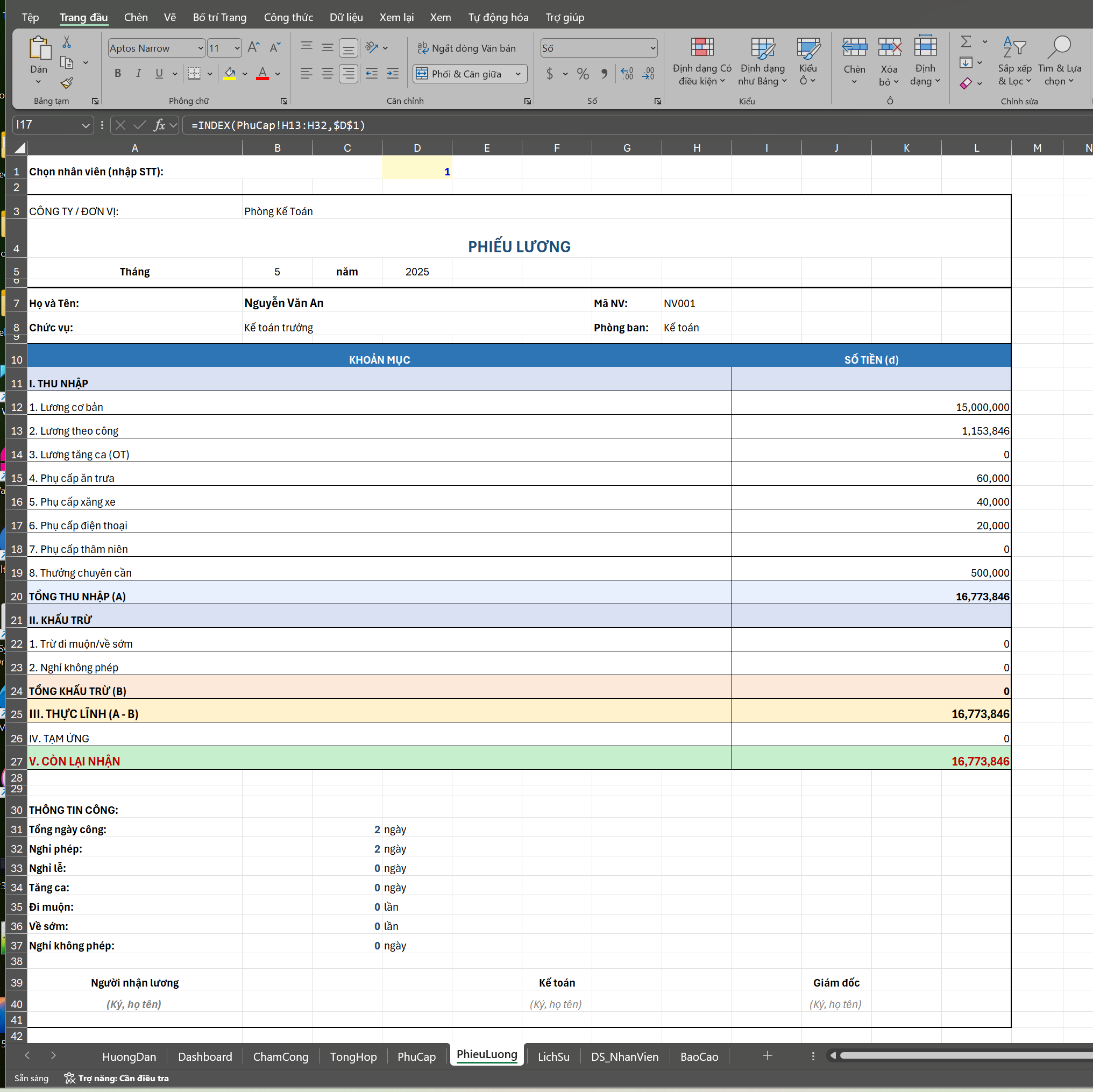Screen dimensions: 1093x1092
Task: Expand the Số number format combo box
Action: pyautogui.click(x=652, y=48)
